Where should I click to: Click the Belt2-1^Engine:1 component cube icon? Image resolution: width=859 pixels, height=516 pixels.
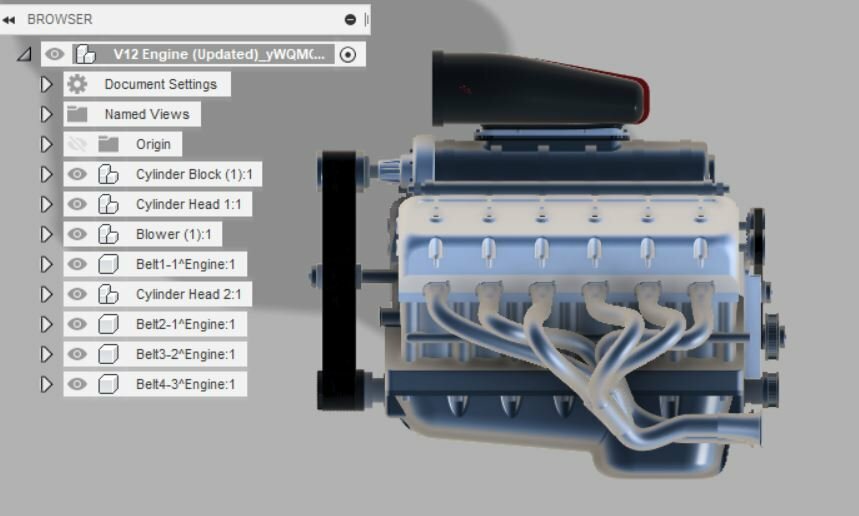(x=108, y=325)
